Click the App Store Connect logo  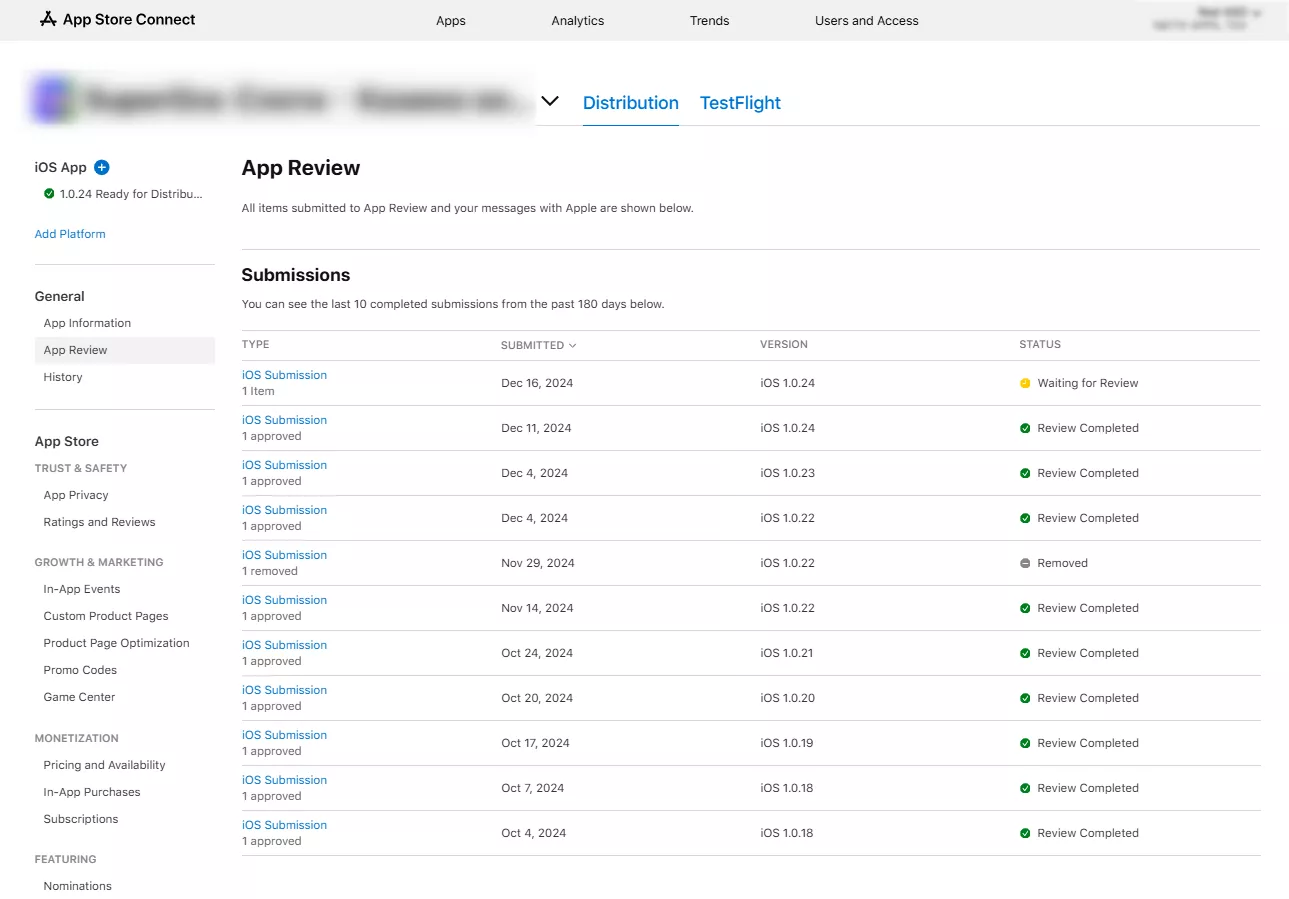(x=117, y=19)
